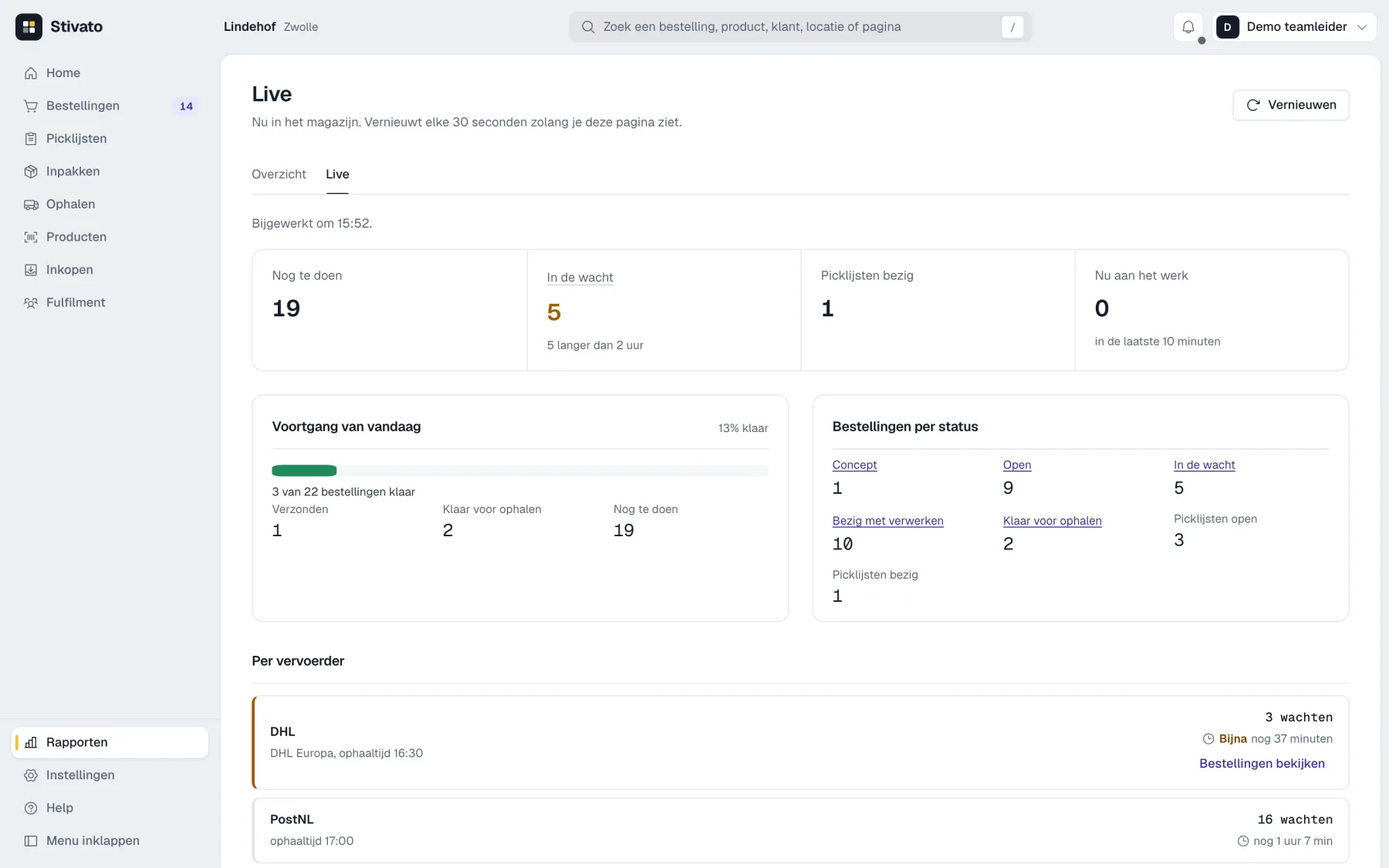Click the '3 van 22 bestellingen klaar' text
1389x868 pixels.
click(343, 492)
